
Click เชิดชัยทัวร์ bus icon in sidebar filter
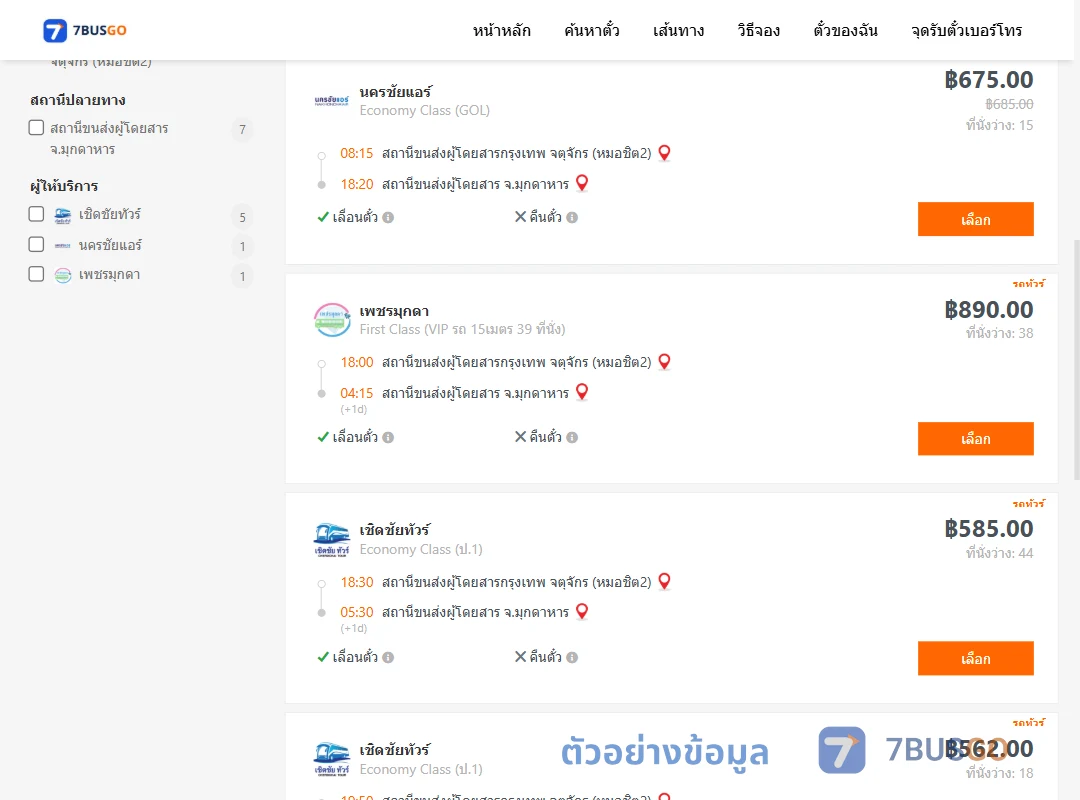63,215
